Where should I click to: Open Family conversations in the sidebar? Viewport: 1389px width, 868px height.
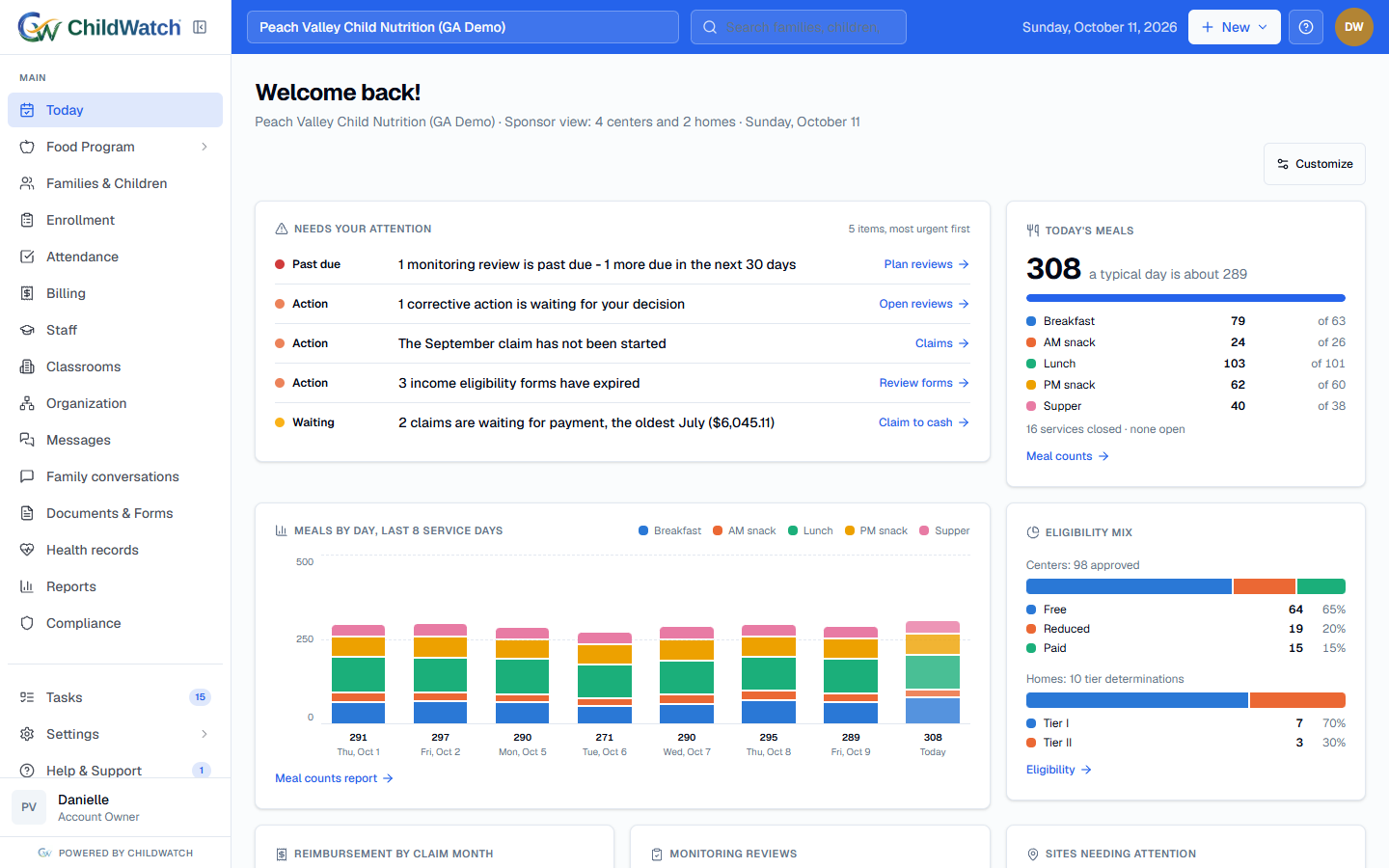(x=115, y=476)
